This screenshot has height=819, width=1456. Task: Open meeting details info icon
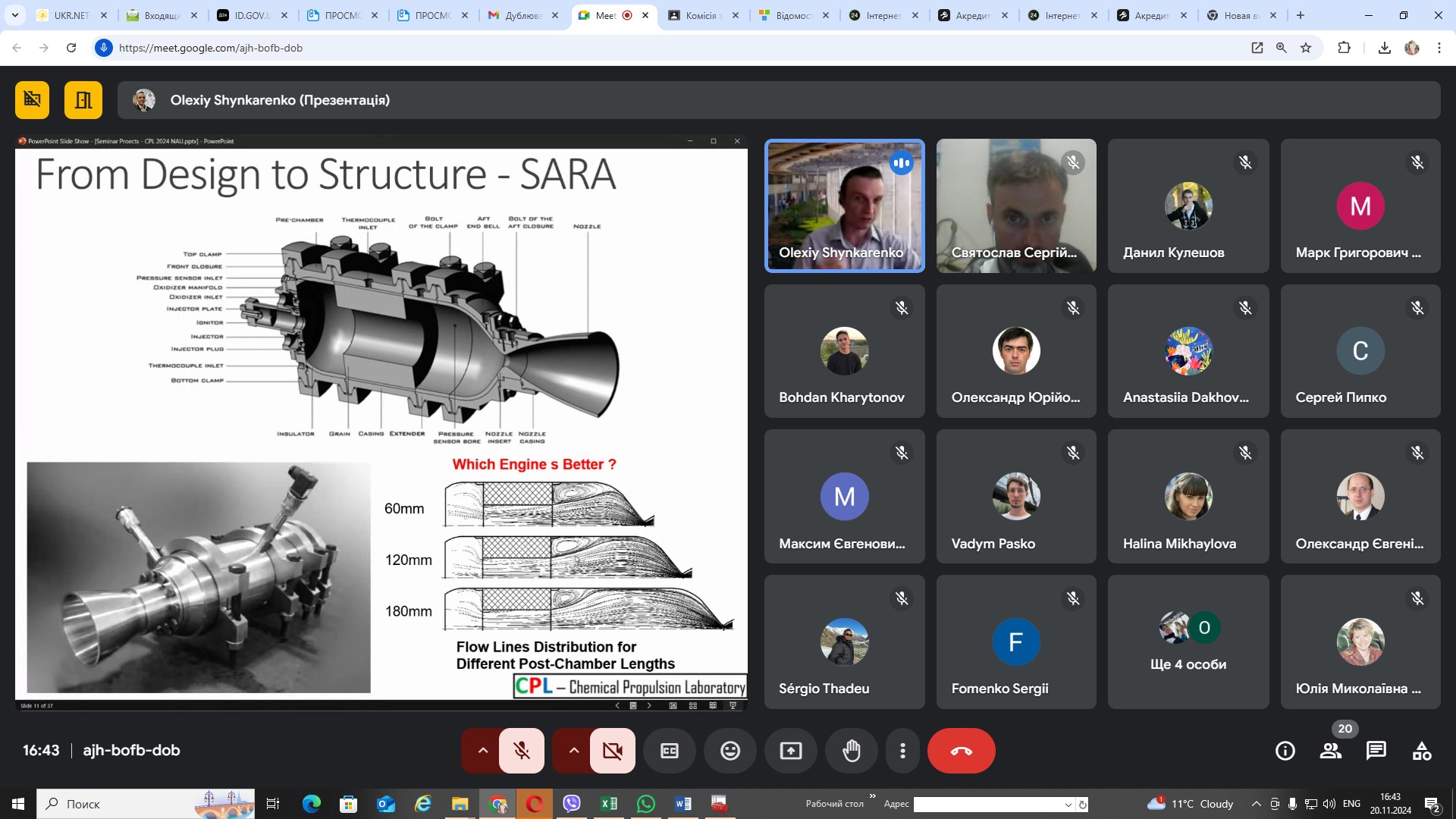click(x=1285, y=751)
